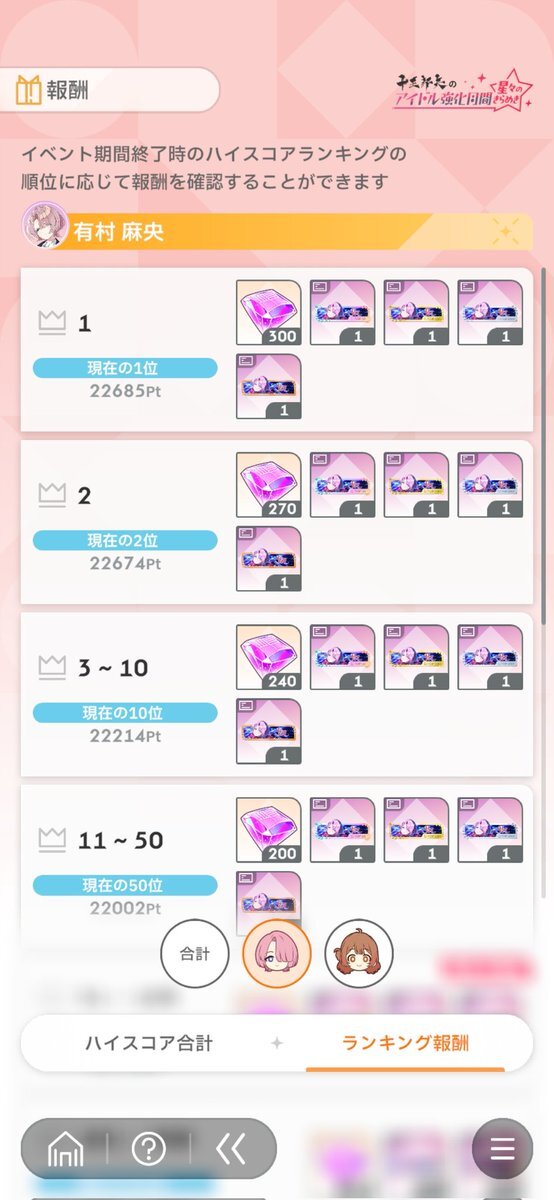
Task: Tap the 240 jewel reward for ranks 3~10
Action: click(x=268, y=658)
